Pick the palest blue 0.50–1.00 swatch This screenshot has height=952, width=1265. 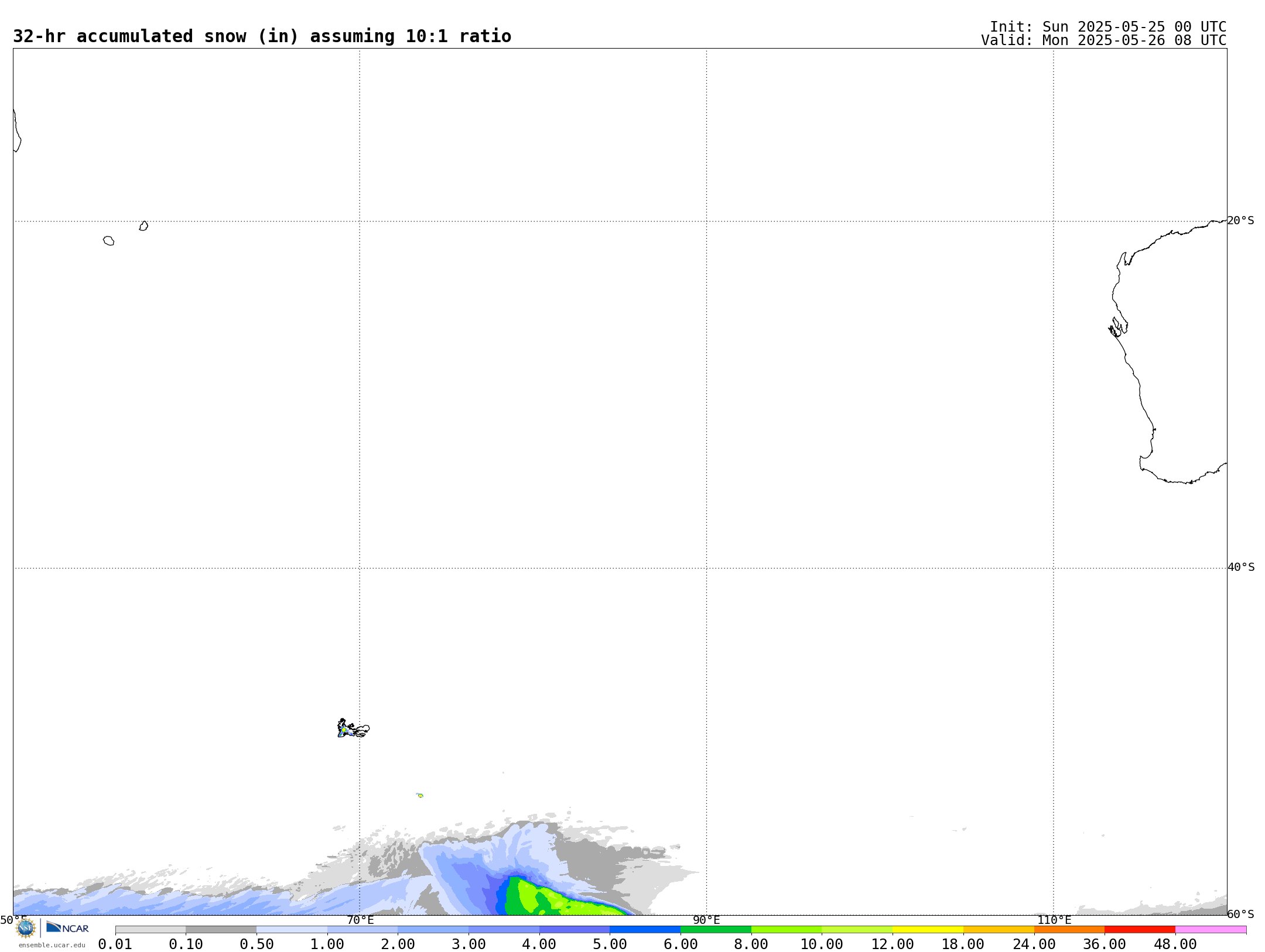point(292,930)
